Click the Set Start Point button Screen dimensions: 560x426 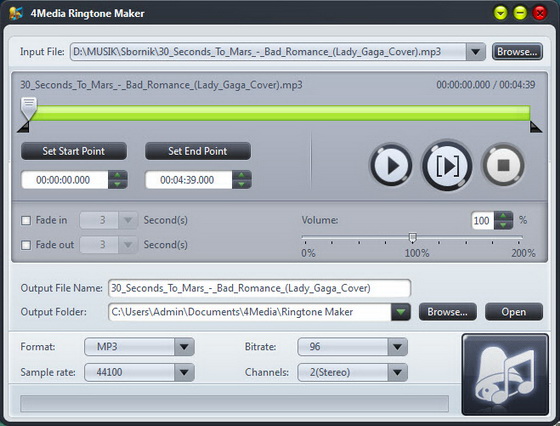tap(74, 151)
